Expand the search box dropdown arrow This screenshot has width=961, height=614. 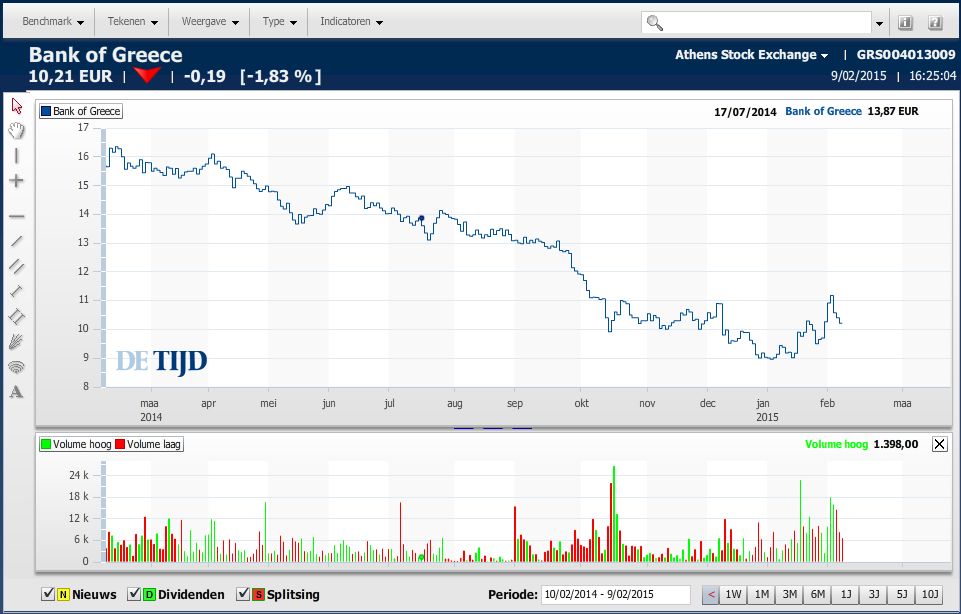(x=880, y=22)
